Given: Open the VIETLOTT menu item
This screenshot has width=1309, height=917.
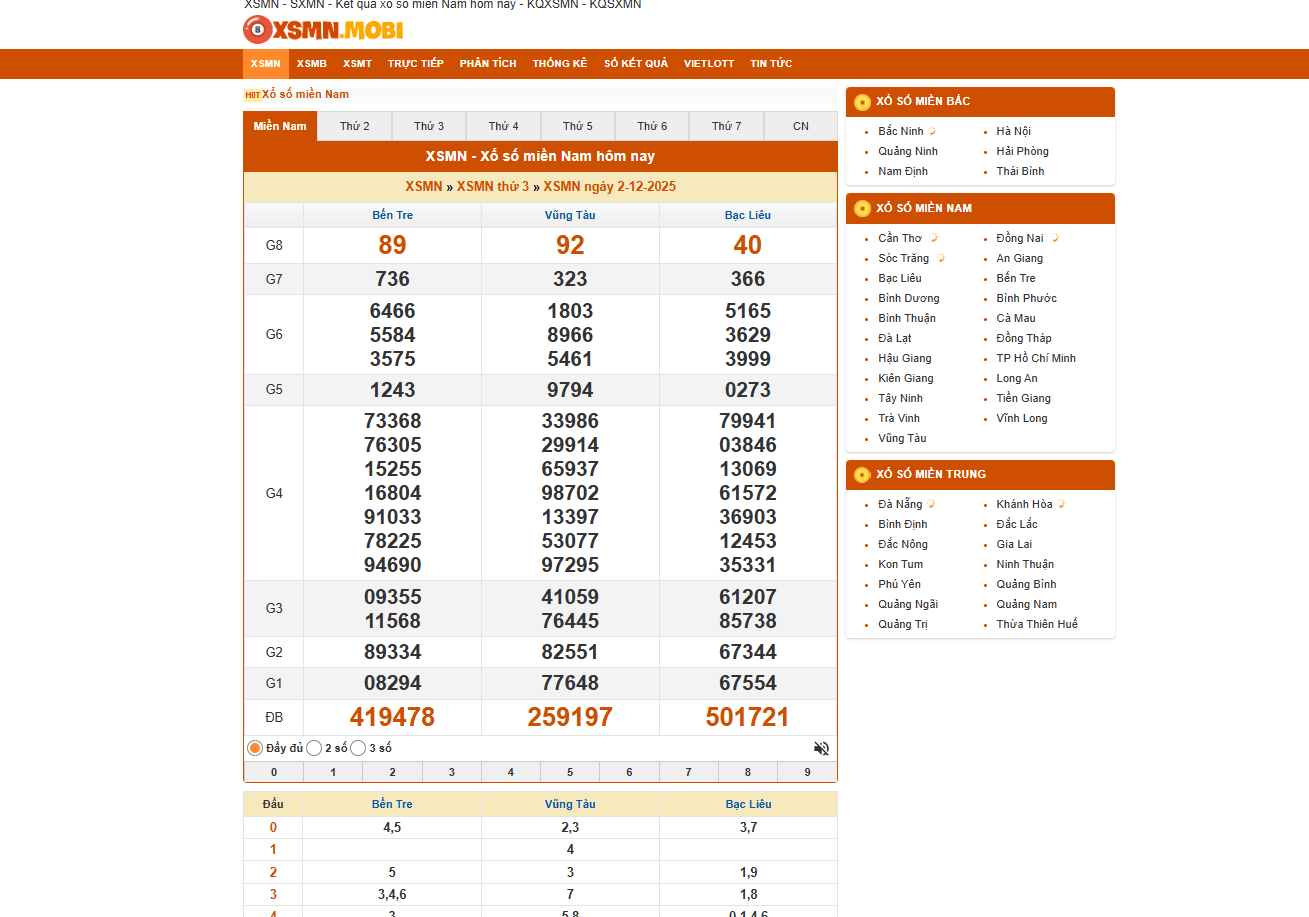Looking at the screenshot, I should tap(709, 64).
